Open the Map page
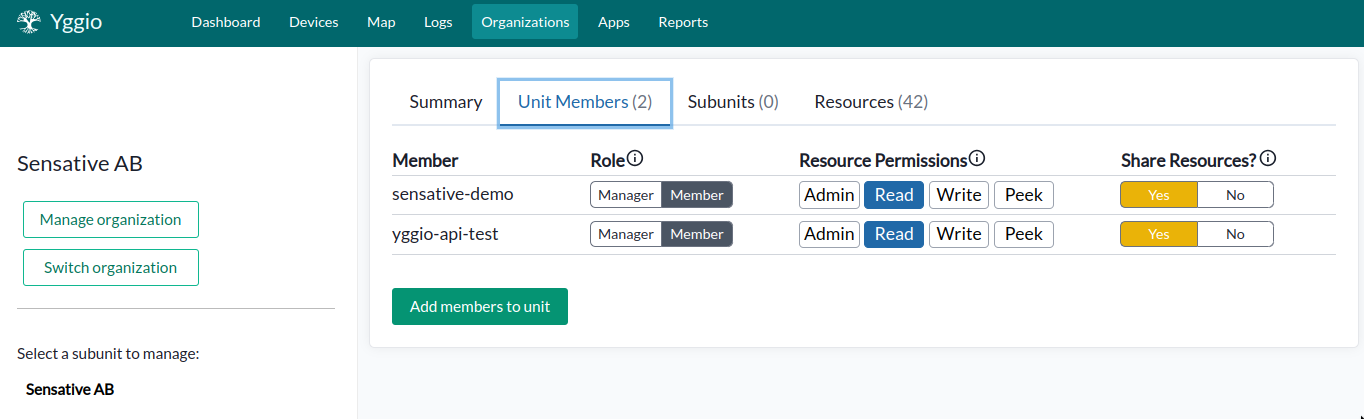 coord(381,22)
